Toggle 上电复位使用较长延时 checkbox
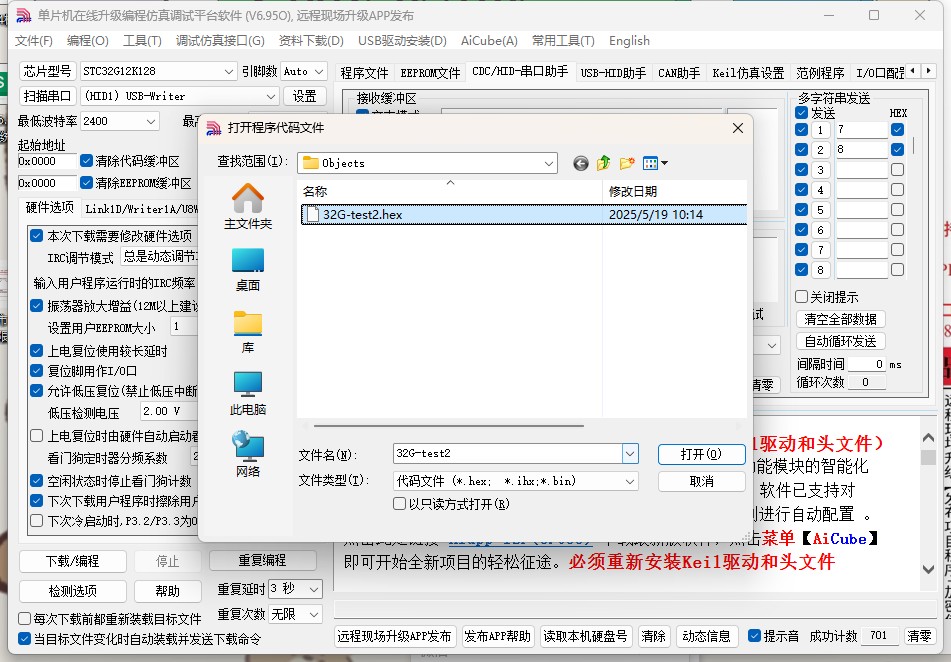 [36, 351]
